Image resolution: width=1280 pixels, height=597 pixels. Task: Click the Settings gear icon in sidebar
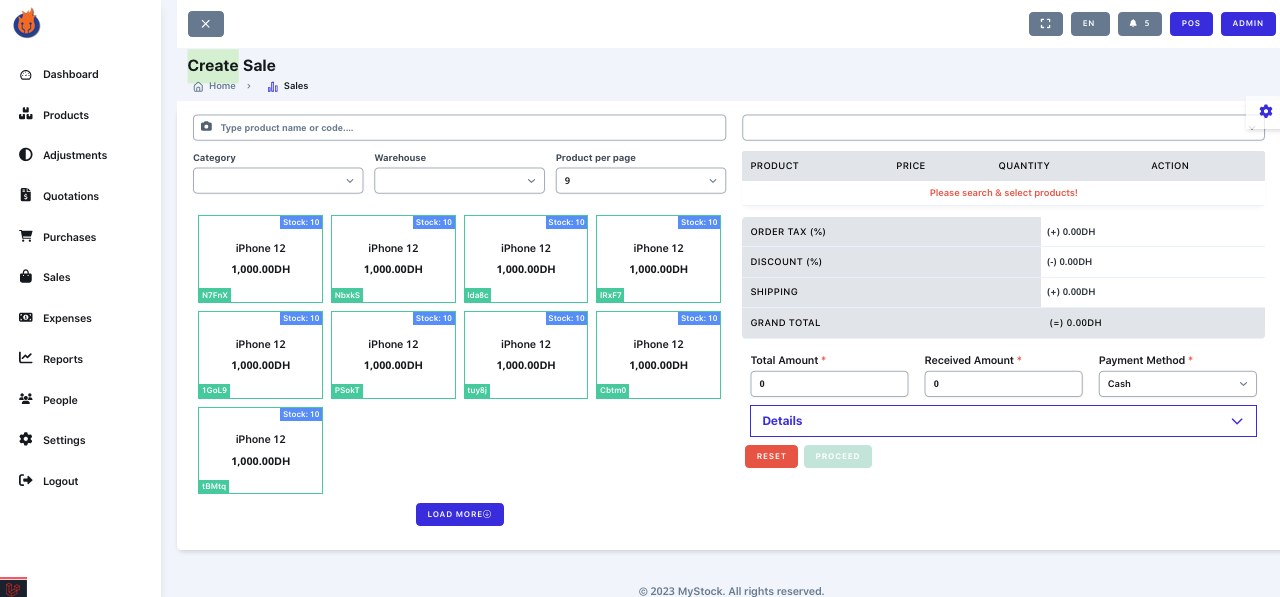pos(26,440)
